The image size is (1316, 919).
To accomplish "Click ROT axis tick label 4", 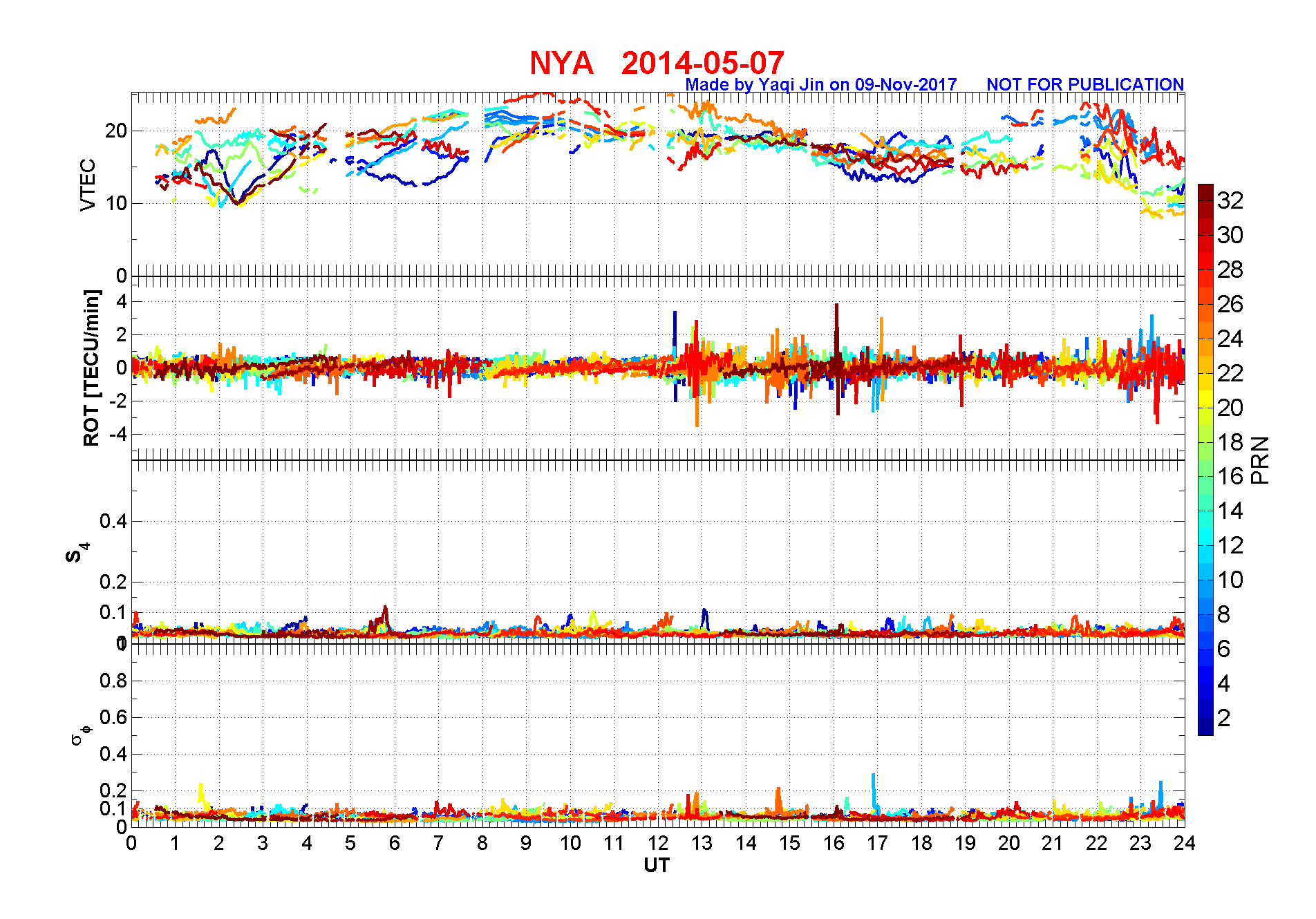I will coord(122,301).
